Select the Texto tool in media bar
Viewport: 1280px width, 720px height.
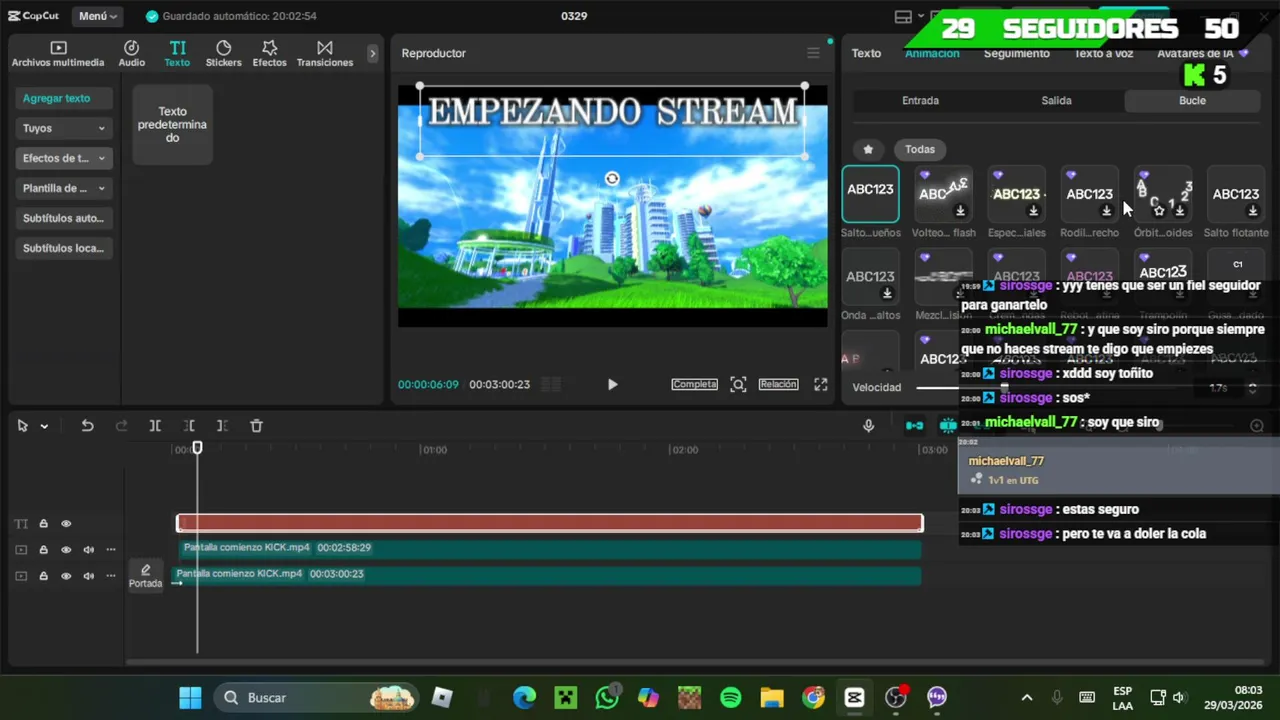(177, 54)
